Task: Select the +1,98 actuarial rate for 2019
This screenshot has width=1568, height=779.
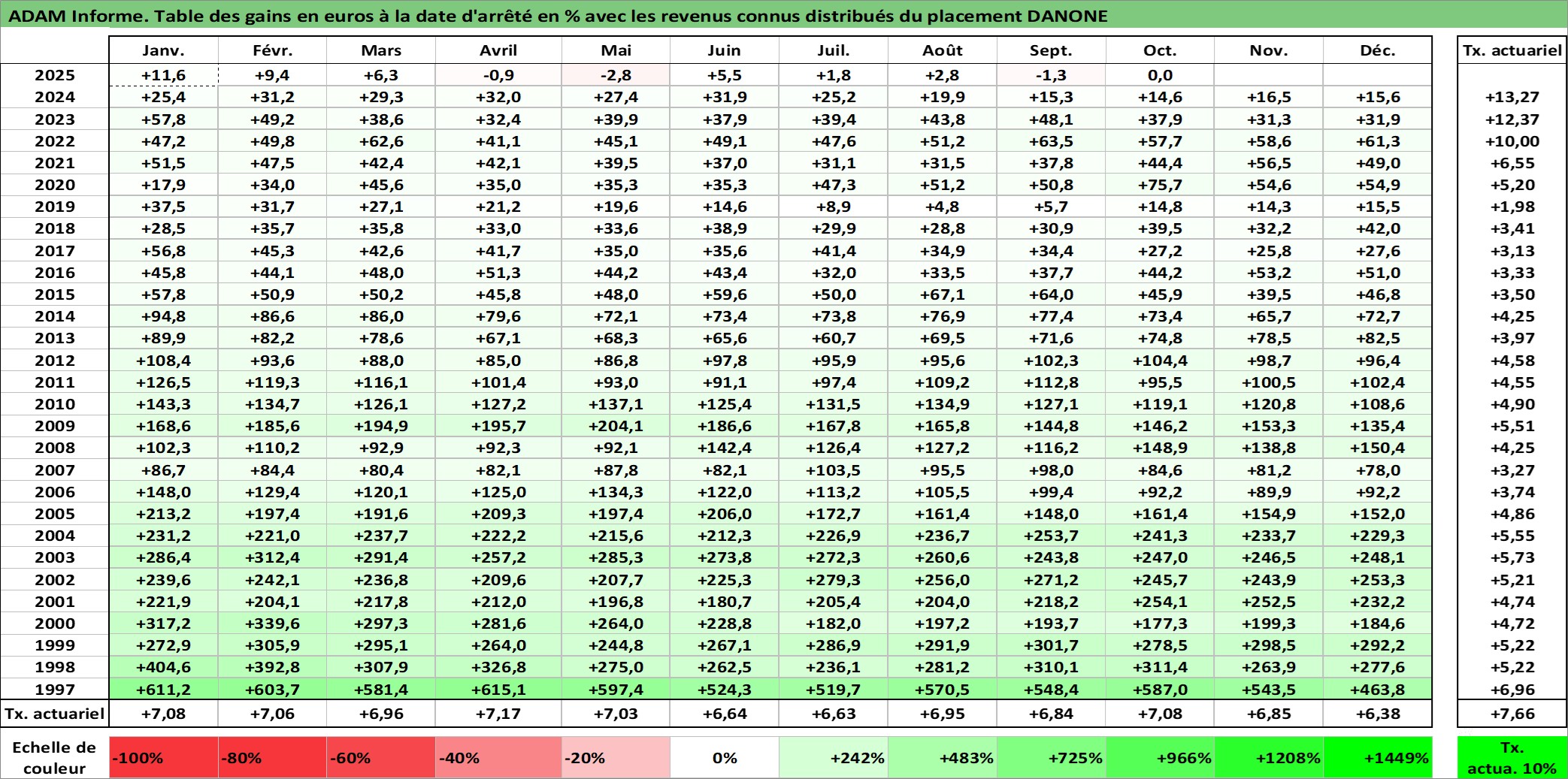Action: tap(1512, 207)
